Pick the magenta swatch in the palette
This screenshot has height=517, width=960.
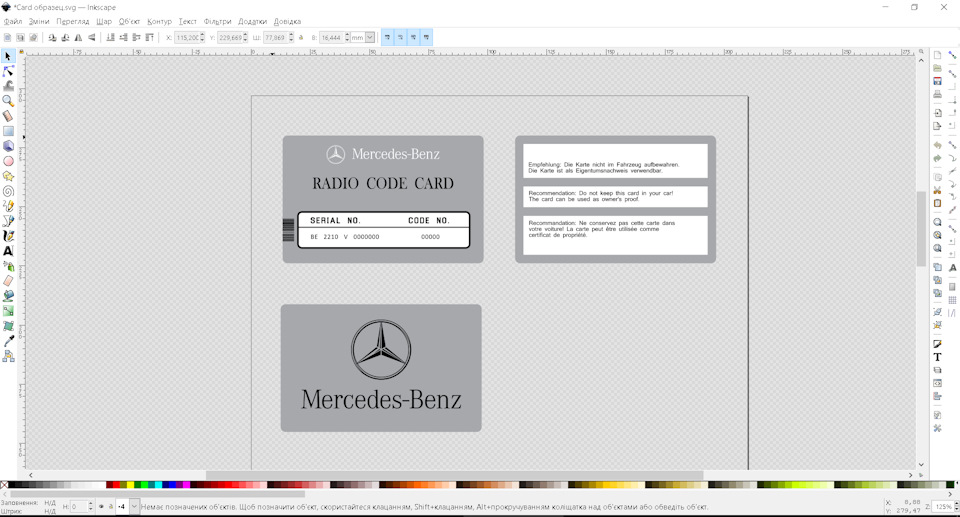point(186,485)
